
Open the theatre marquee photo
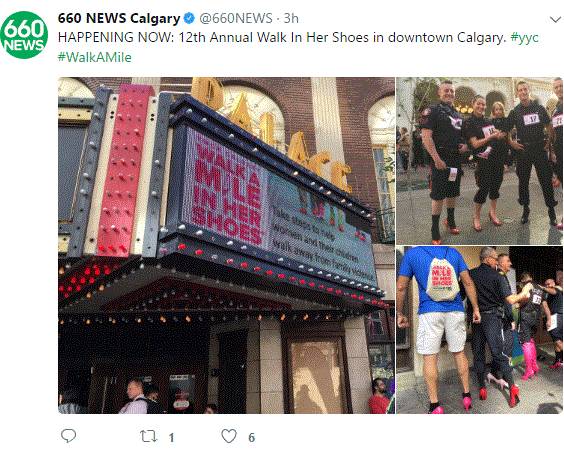pos(226,245)
